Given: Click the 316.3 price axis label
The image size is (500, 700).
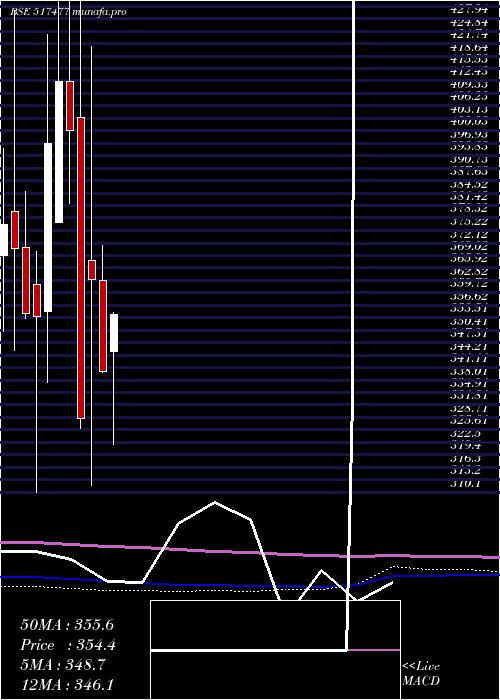Looking at the screenshot, I should [465, 458].
